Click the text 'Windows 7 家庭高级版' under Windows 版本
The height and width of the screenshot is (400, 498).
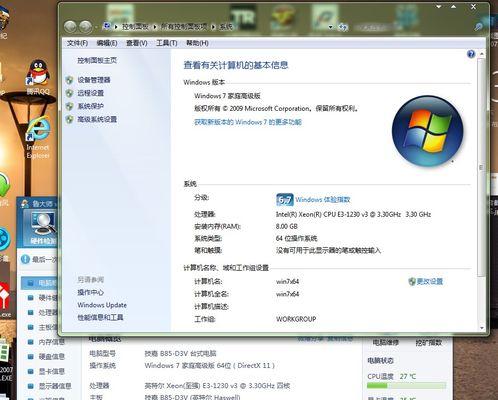pos(227,96)
